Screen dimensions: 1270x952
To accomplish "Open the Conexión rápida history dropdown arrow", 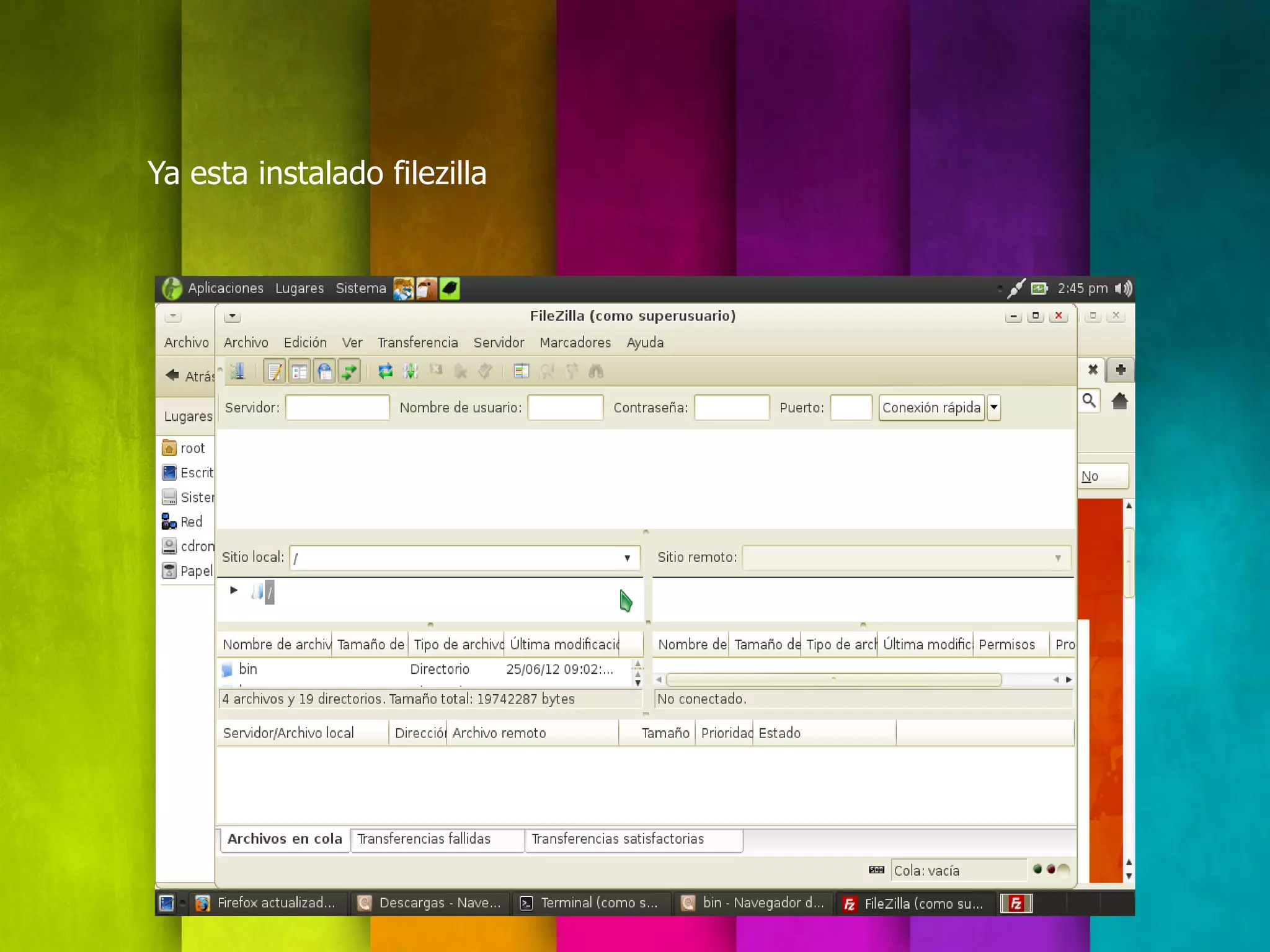I will pyautogui.click(x=994, y=408).
